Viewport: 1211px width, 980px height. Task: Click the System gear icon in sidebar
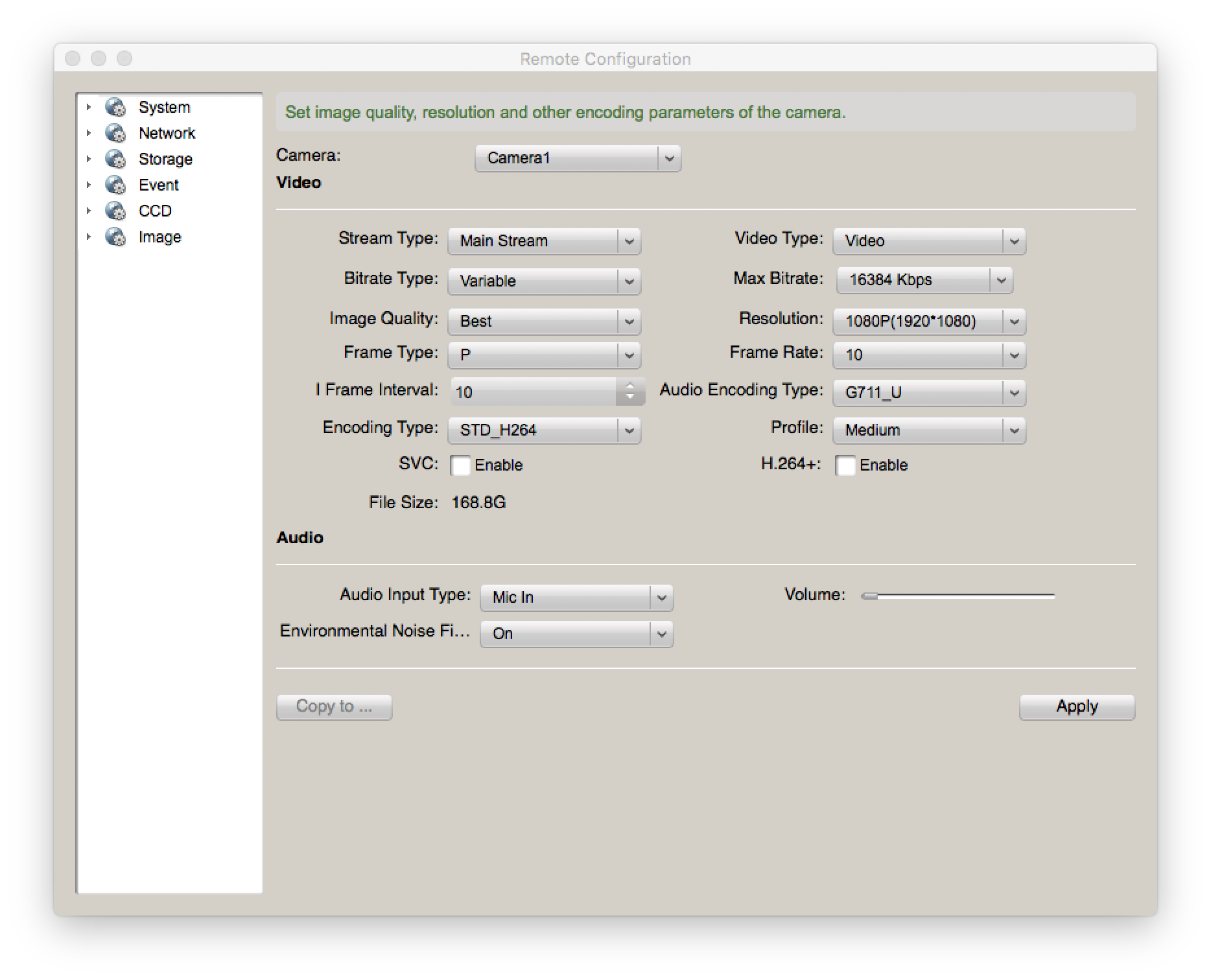115,107
